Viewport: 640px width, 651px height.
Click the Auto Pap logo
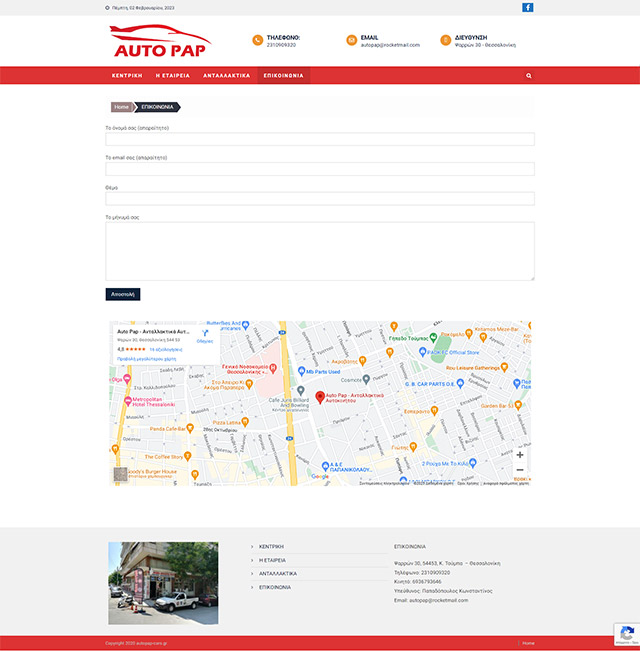tap(160, 41)
